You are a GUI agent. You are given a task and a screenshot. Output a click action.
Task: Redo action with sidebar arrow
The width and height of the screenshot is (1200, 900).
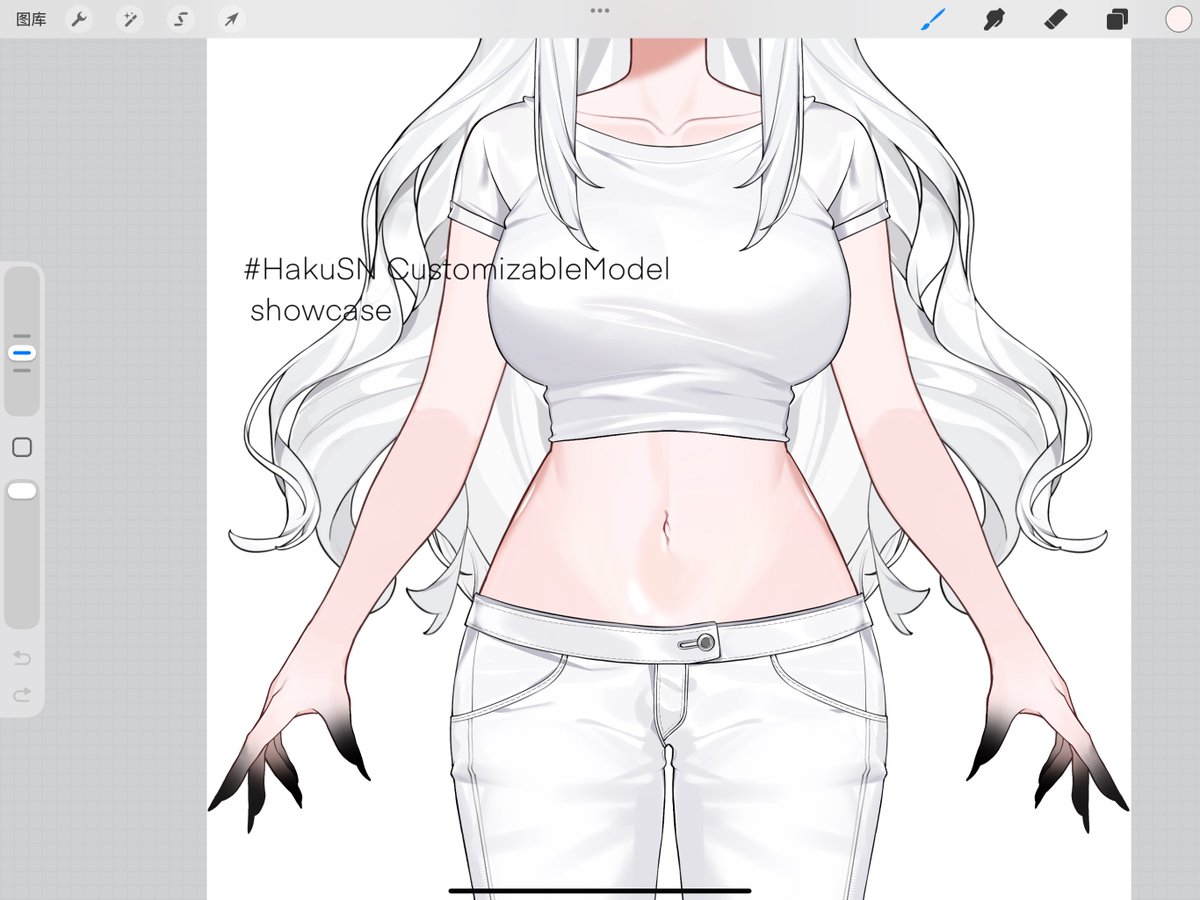pos(22,694)
